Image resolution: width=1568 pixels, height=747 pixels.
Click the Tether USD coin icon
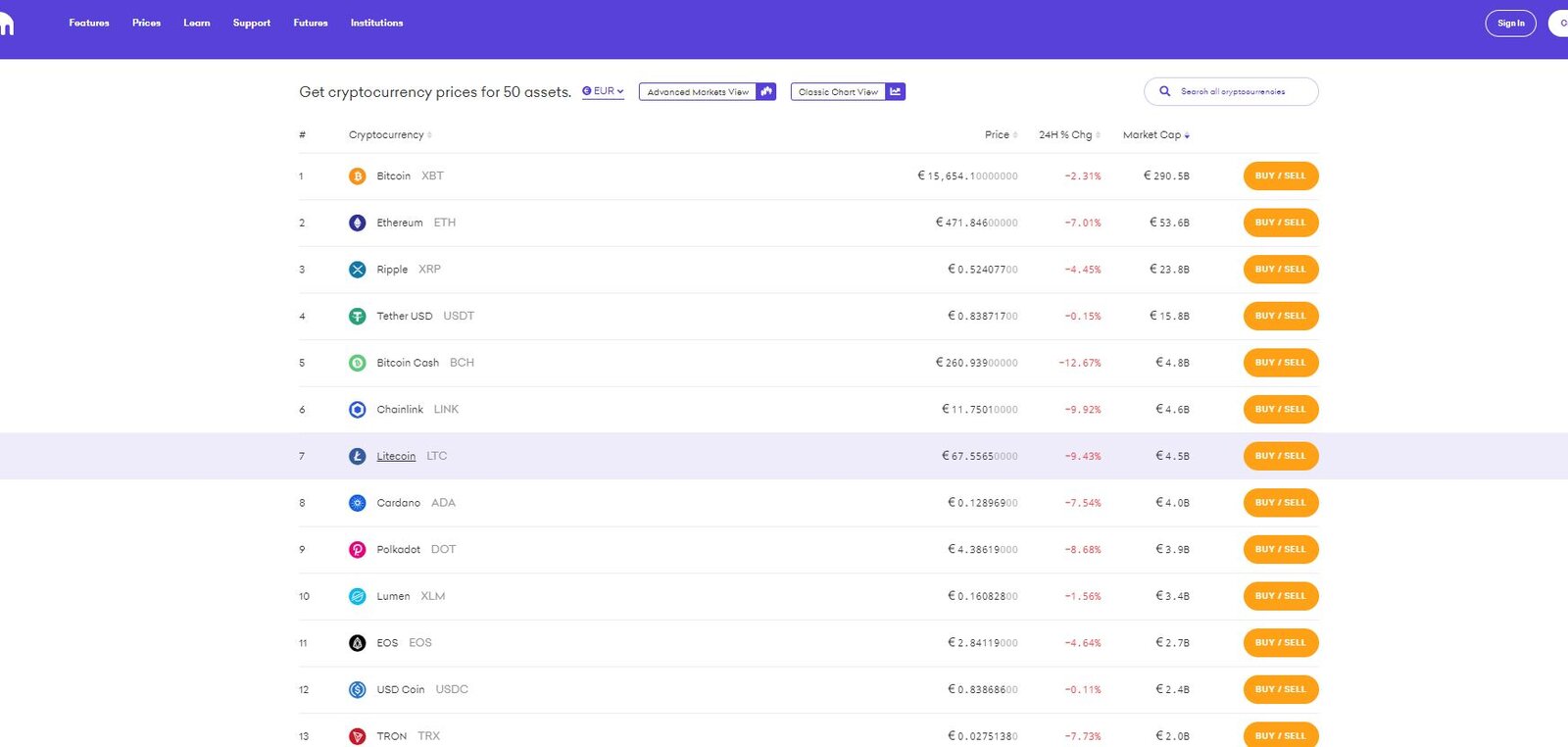[358, 316]
